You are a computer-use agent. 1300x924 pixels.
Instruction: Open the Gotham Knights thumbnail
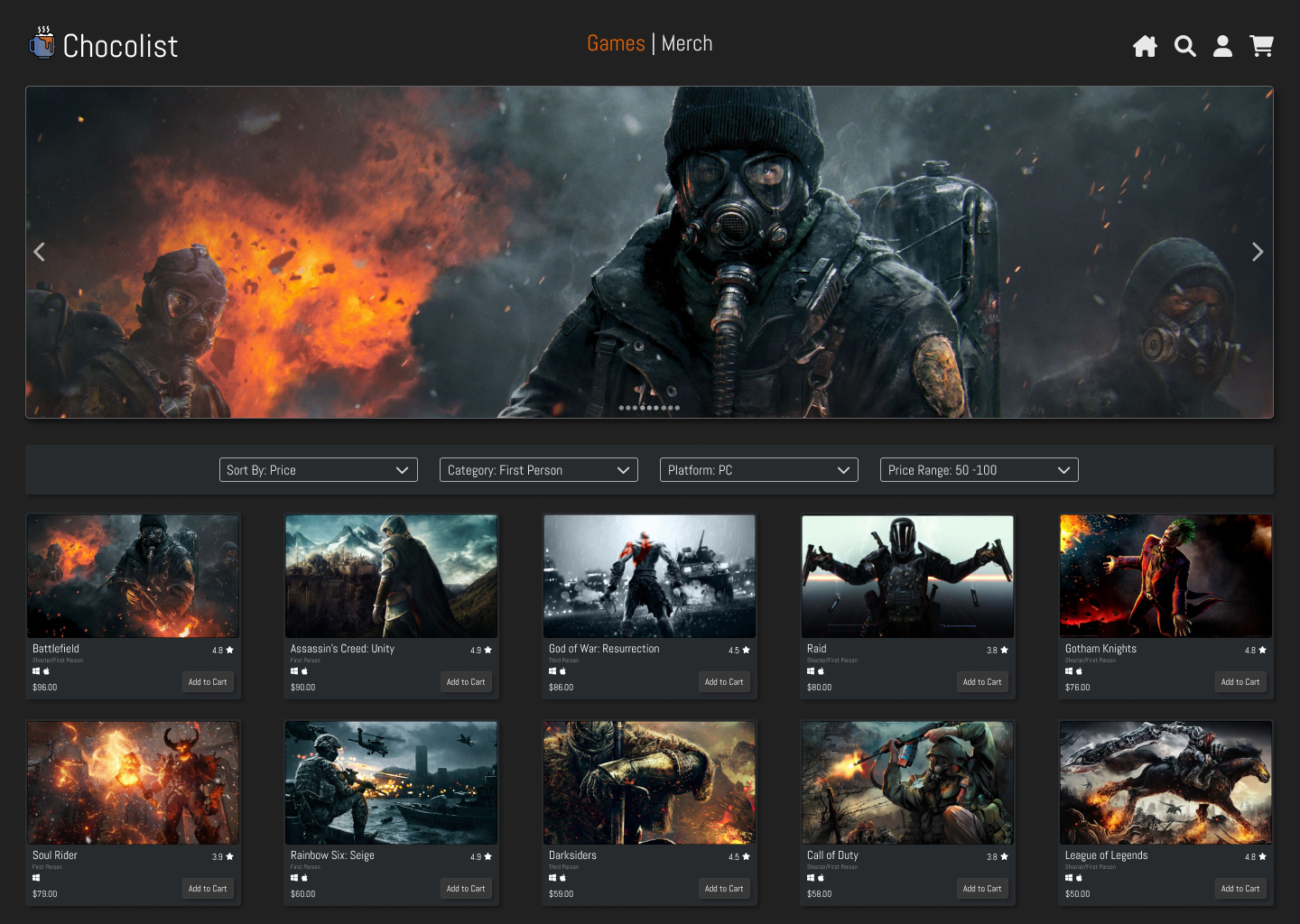[1166, 577]
